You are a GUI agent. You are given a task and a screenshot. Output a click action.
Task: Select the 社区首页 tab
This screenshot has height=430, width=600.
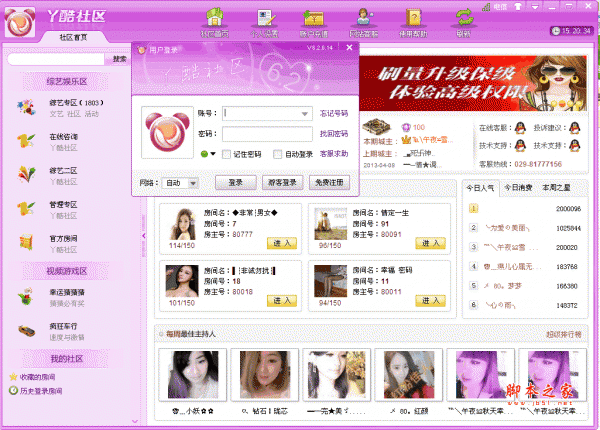coord(73,37)
